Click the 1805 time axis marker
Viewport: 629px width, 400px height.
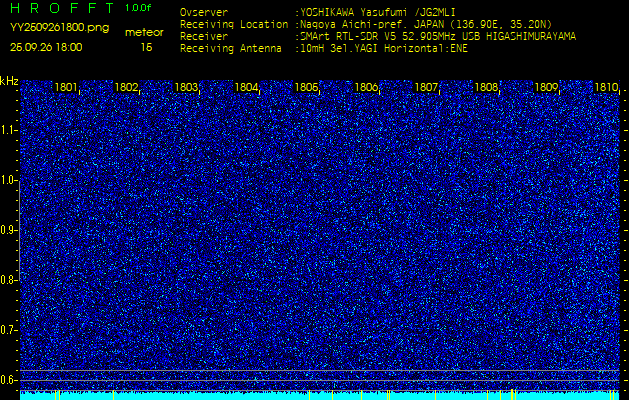[306, 88]
